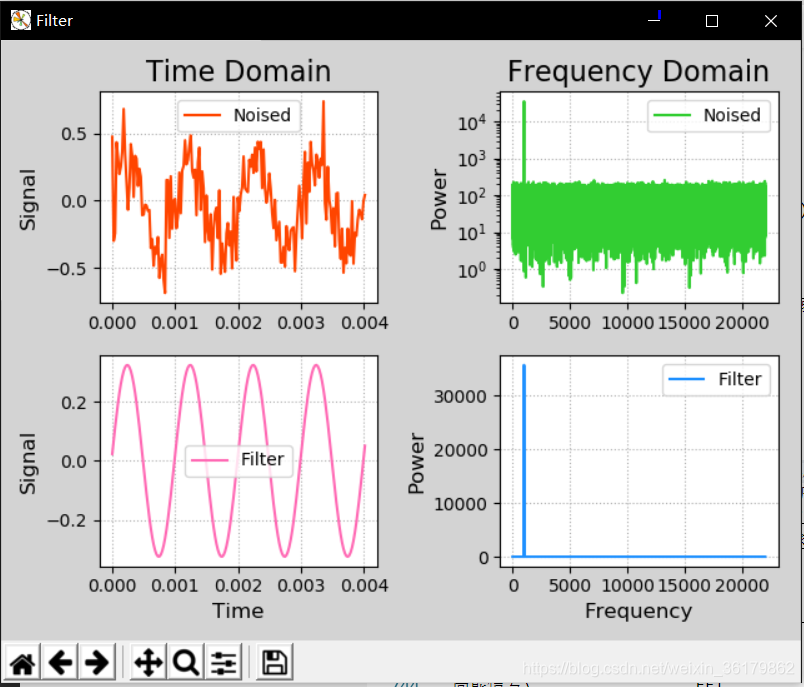The width and height of the screenshot is (804, 687).
Task: Click the Frequency x-axis label
Action: 638,611
